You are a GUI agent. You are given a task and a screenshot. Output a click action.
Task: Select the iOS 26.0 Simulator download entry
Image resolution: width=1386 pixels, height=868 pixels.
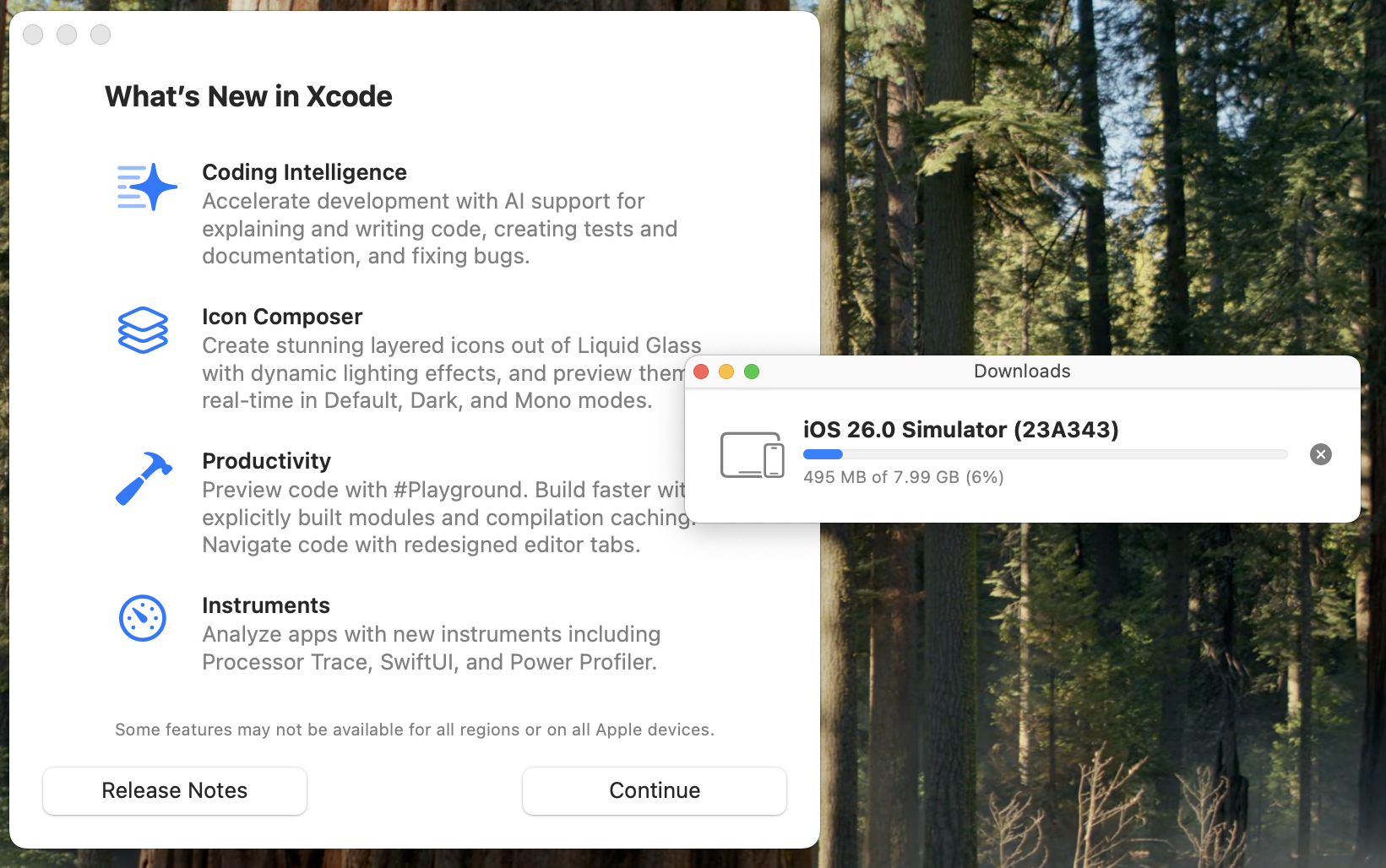960,430
